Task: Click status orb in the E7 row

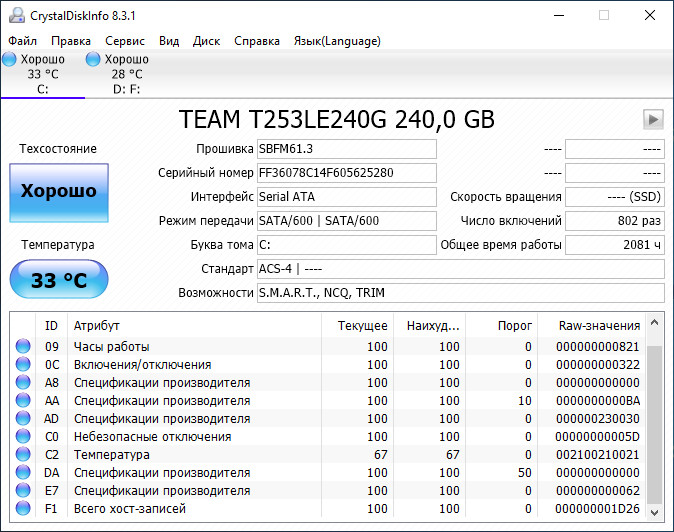Action: click(x=23, y=490)
